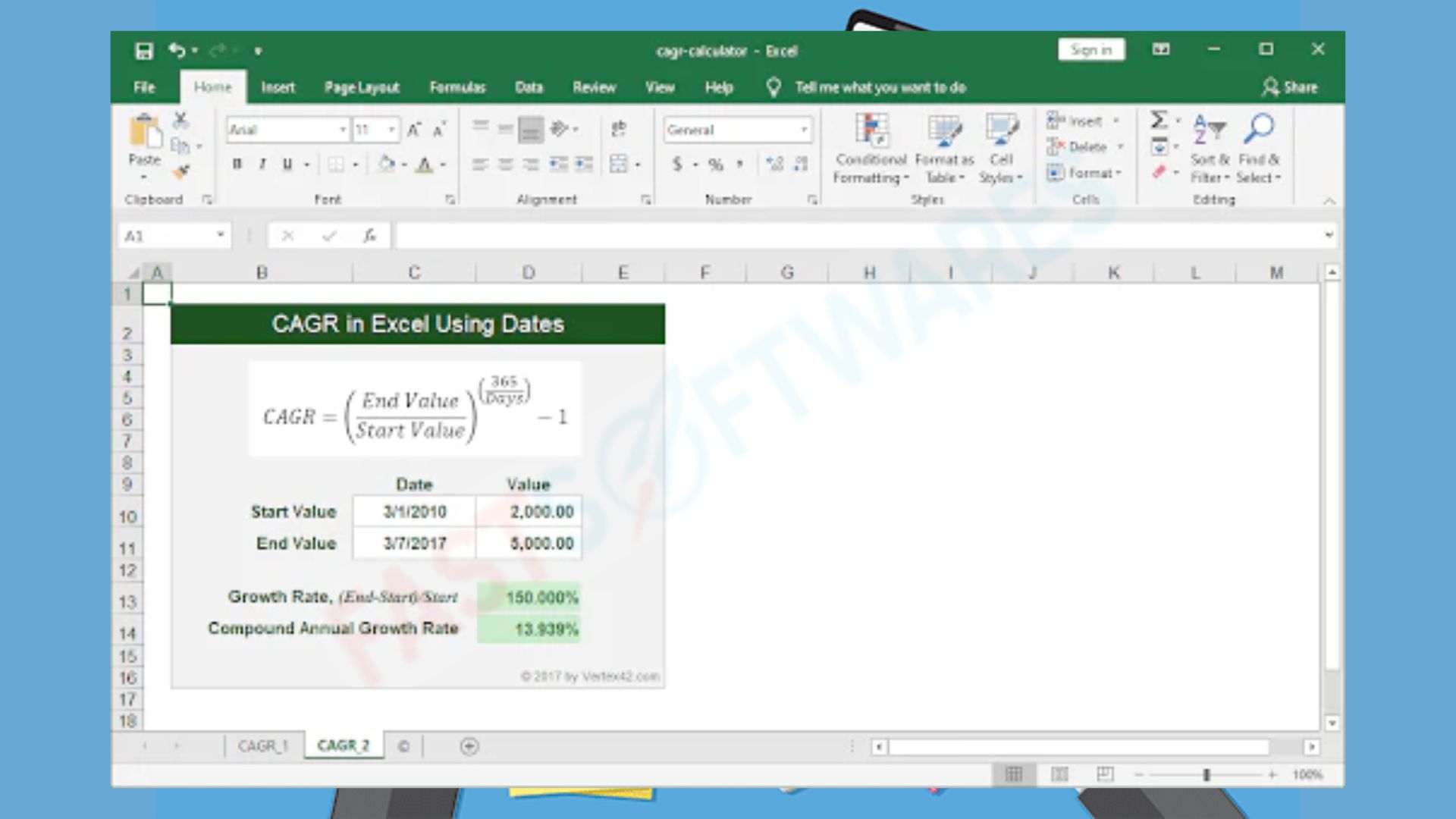Screen dimensions: 1456x819
Task: Apply the font color A
Action: (x=425, y=164)
